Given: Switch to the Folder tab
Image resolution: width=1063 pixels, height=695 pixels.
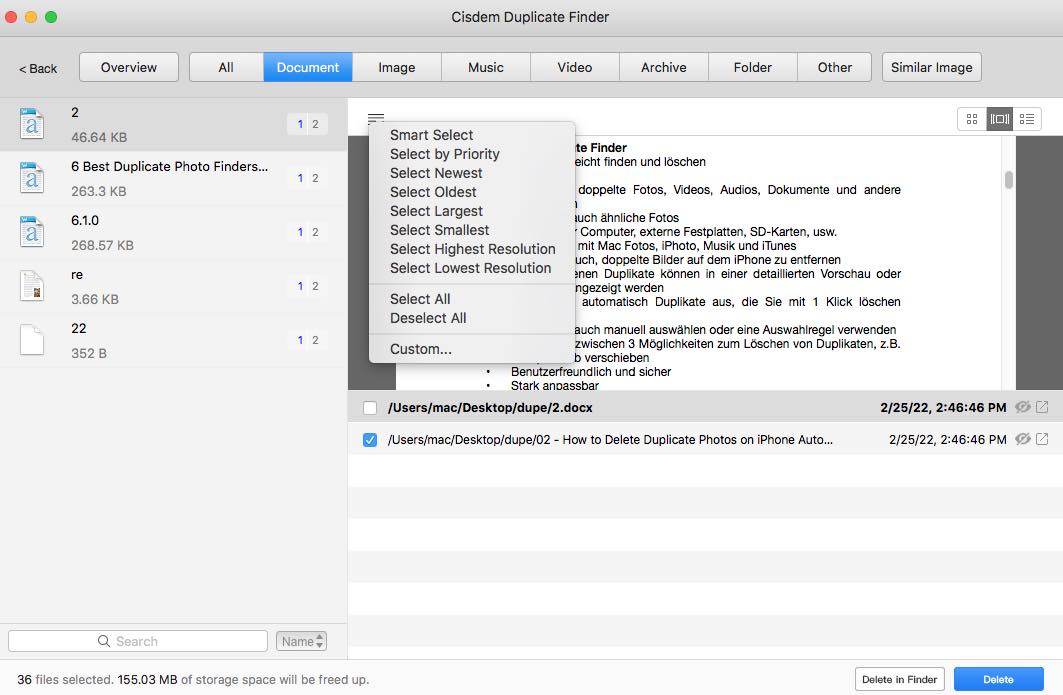Looking at the screenshot, I should (x=753, y=67).
